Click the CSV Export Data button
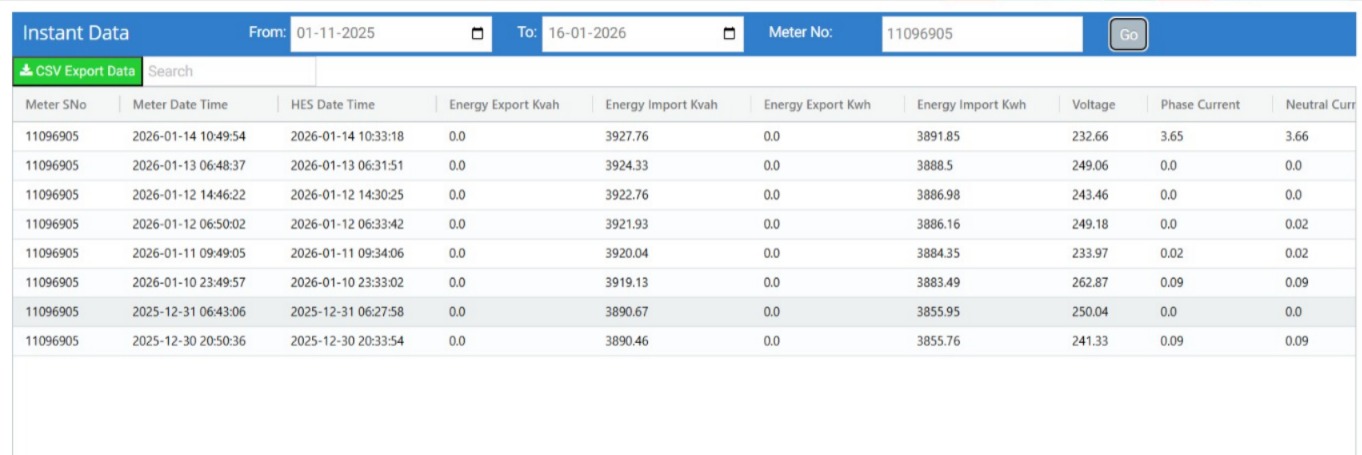The height and width of the screenshot is (455, 1362). tap(78, 71)
